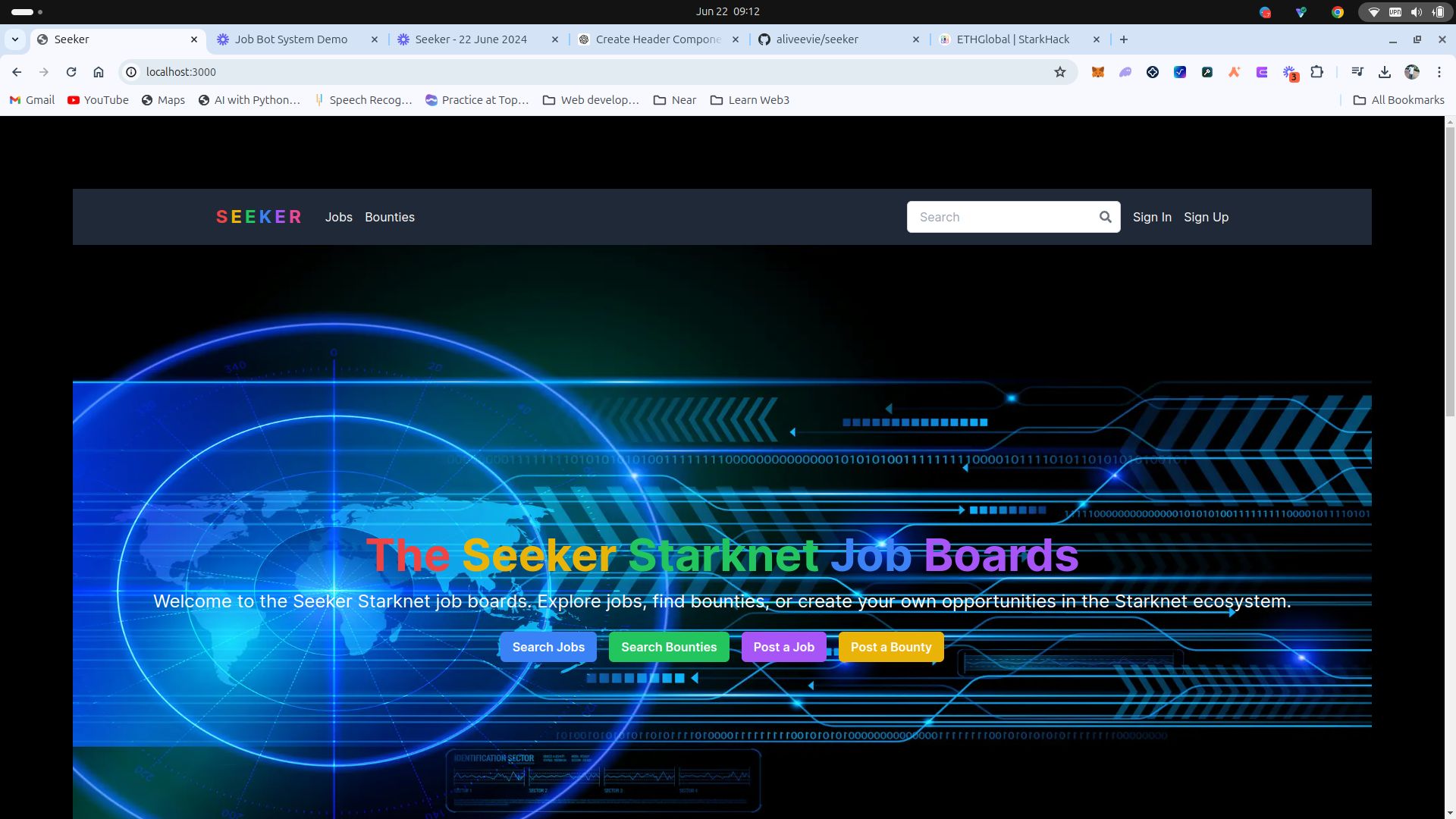Viewport: 1456px width, 819px height.
Task: Open the purple cloud-shaped extension icon
Action: tap(1125, 72)
